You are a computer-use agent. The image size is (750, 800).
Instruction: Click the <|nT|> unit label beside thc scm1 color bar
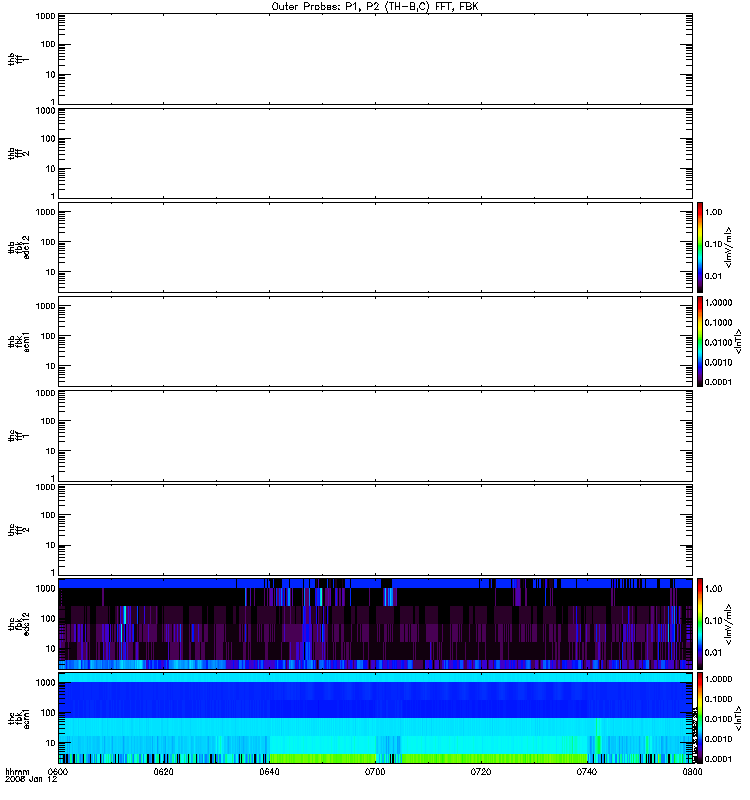coord(738,718)
